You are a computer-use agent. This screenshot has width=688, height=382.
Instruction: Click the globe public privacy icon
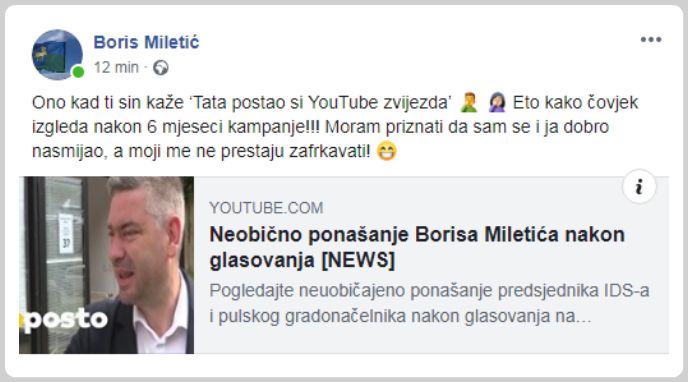point(161,68)
